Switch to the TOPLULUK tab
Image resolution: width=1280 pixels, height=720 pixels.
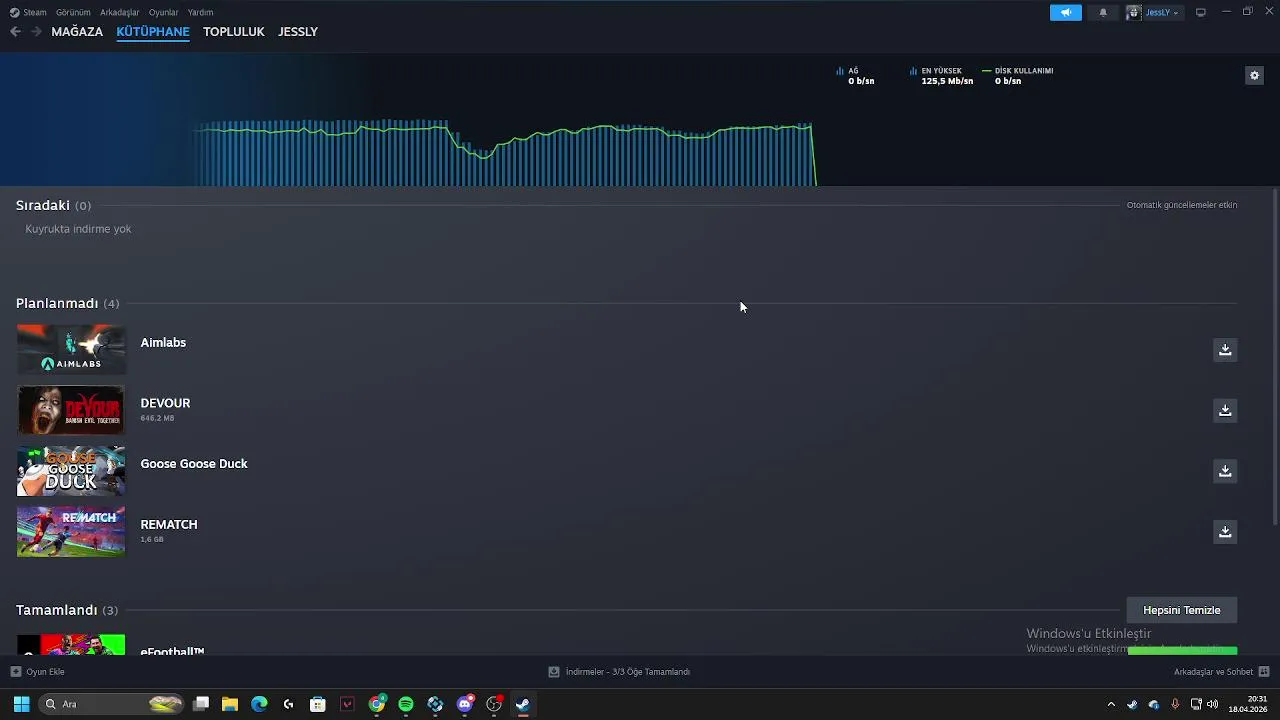pyautogui.click(x=234, y=32)
